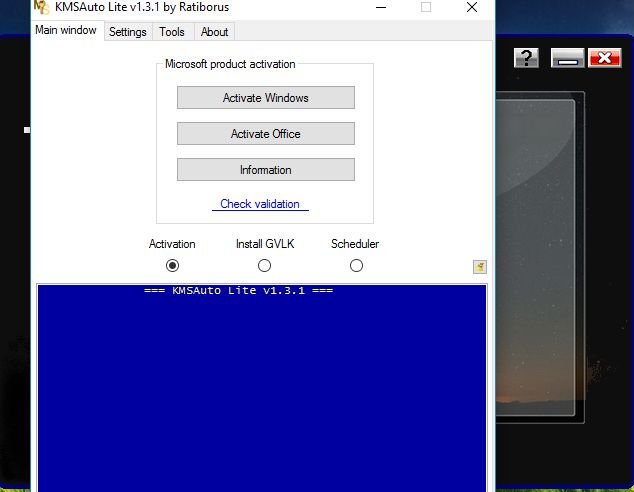Select the Install GVLK radio button
The height and width of the screenshot is (492, 634).
point(264,266)
